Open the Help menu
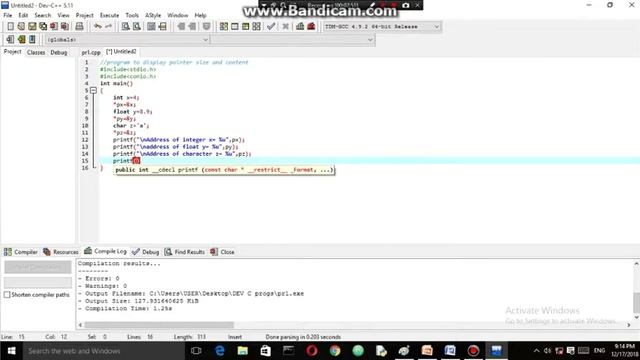This screenshot has width=640, height=360. coord(200,15)
